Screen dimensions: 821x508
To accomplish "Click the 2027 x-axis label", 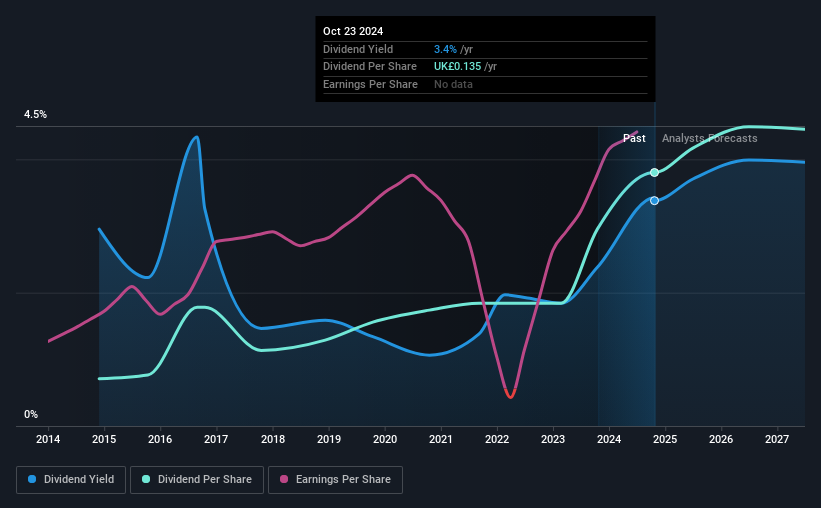I will pos(777,439).
